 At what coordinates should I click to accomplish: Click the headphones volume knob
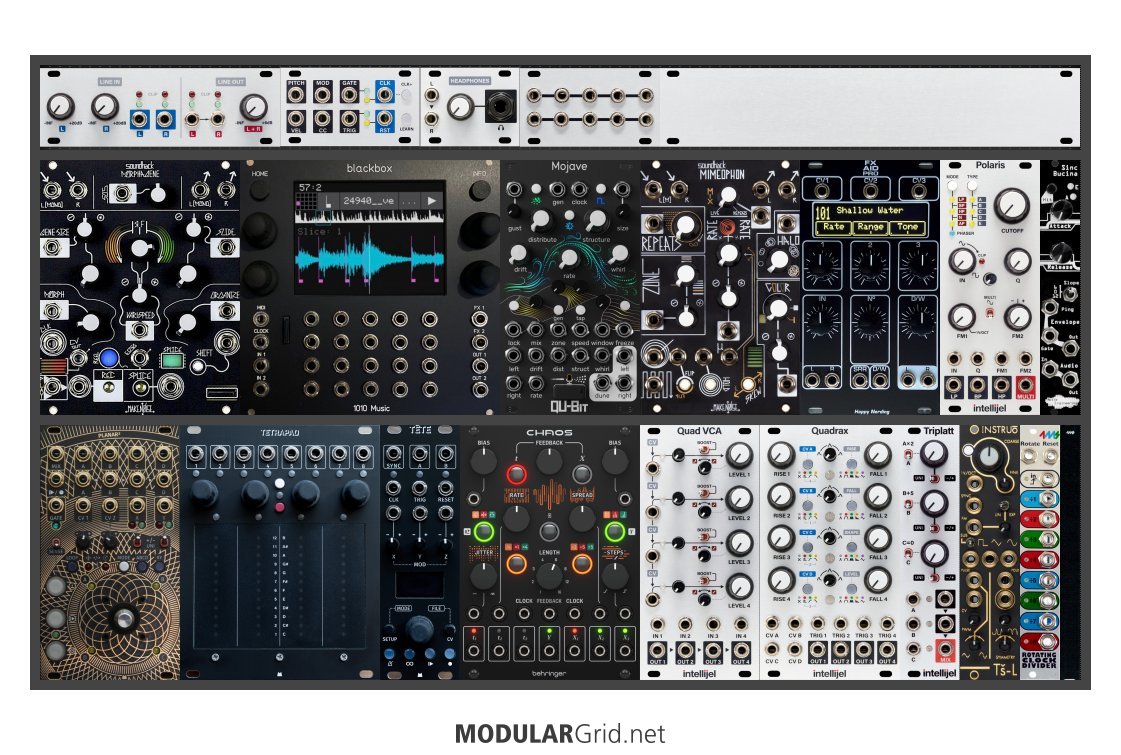[460, 107]
